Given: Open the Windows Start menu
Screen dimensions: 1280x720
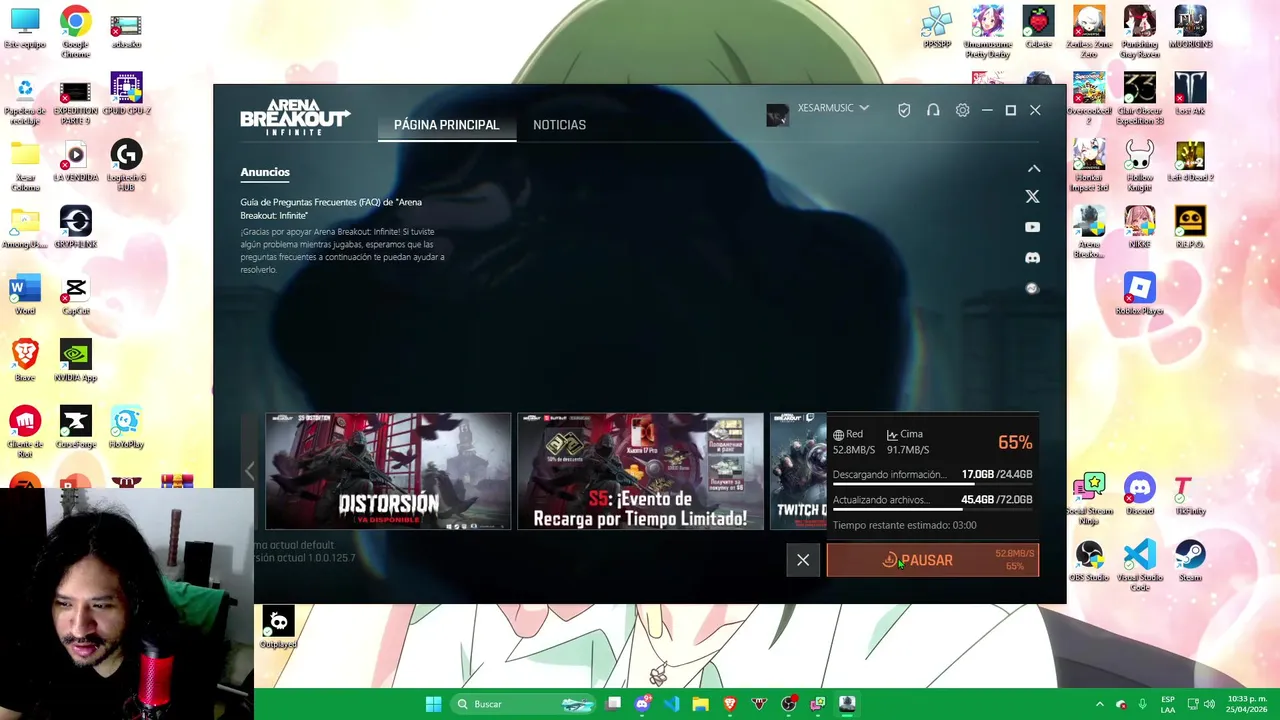Looking at the screenshot, I should (433, 704).
